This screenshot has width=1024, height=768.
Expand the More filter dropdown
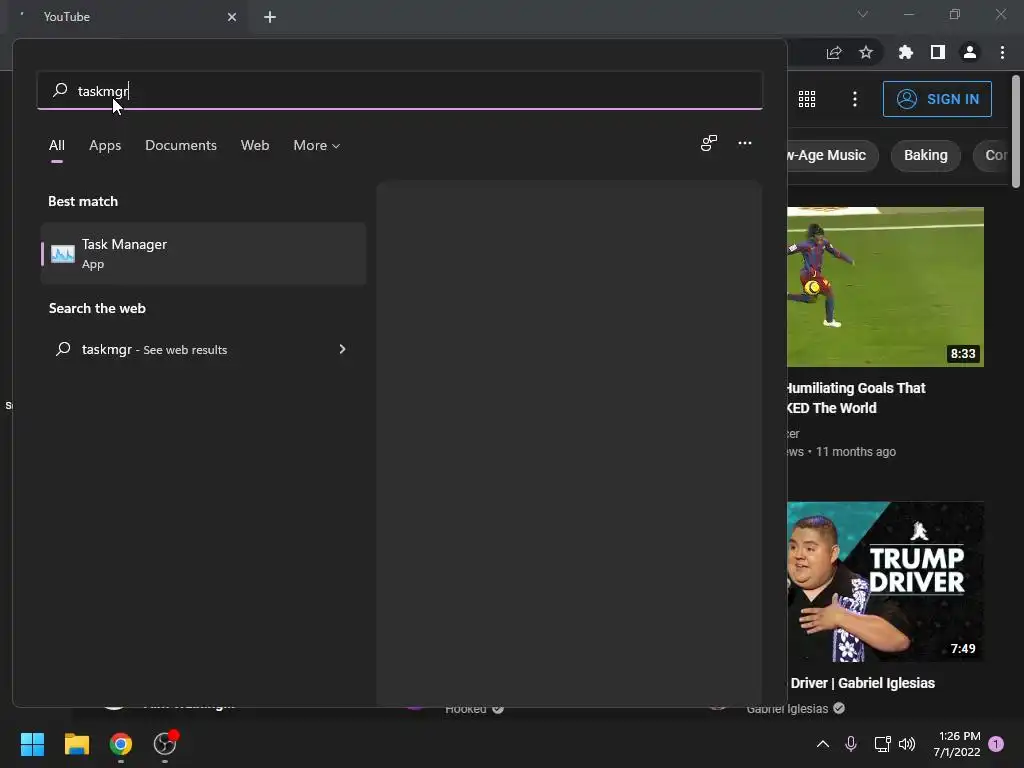click(x=317, y=146)
